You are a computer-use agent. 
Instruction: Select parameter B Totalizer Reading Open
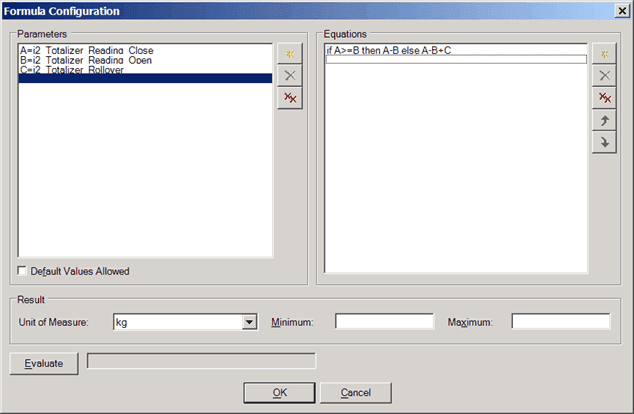coord(86,60)
